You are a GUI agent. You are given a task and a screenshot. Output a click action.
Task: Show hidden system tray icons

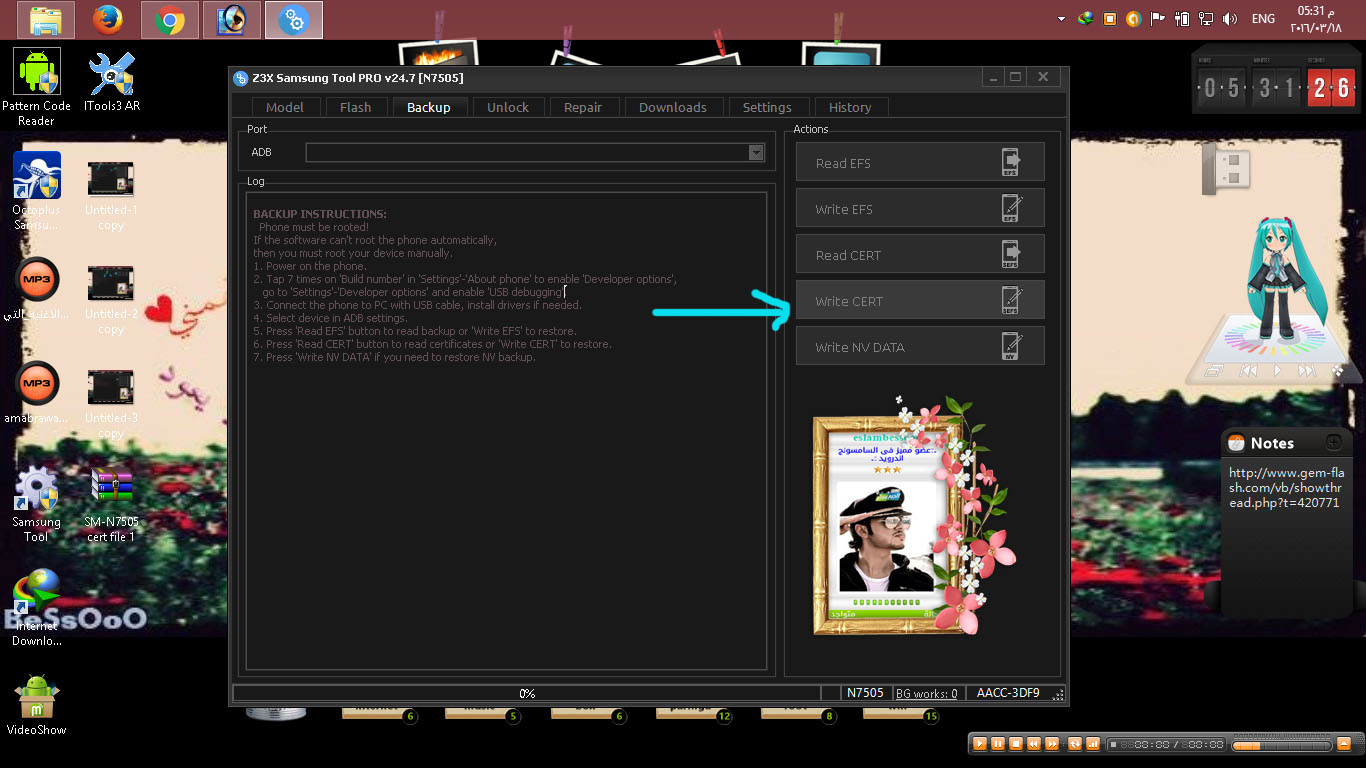pos(1061,19)
